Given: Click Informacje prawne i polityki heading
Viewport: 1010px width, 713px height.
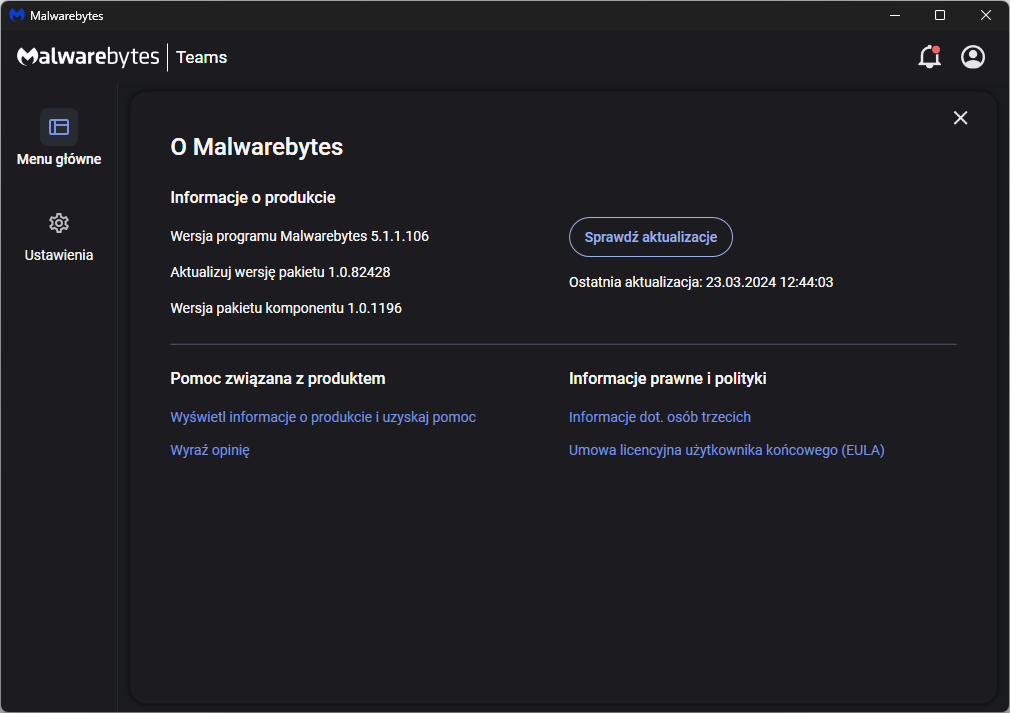Looking at the screenshot, I should click(x=667, y=379).
